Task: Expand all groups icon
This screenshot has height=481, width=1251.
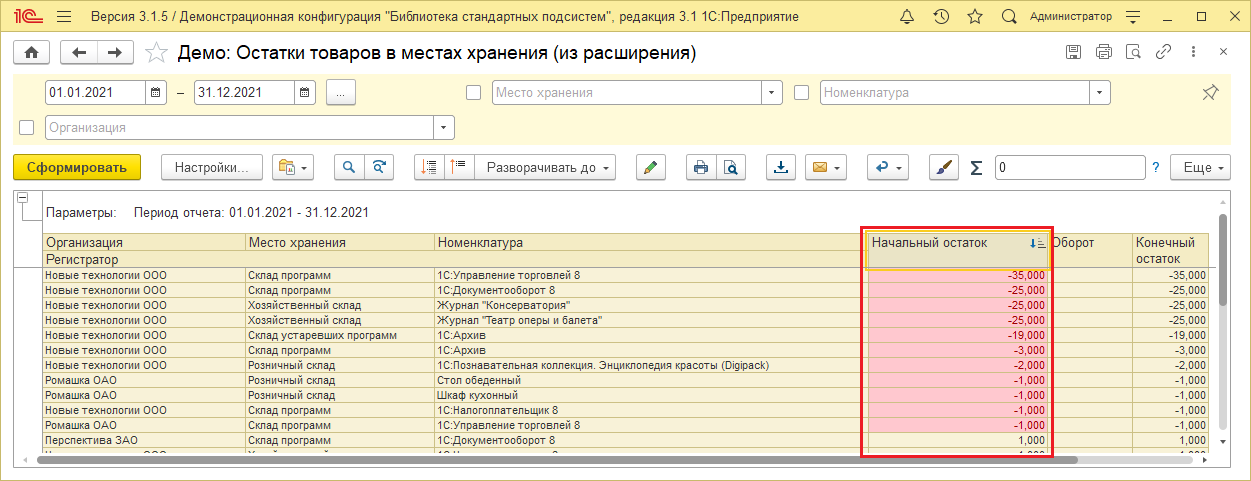Action: [x=459, y=167]
